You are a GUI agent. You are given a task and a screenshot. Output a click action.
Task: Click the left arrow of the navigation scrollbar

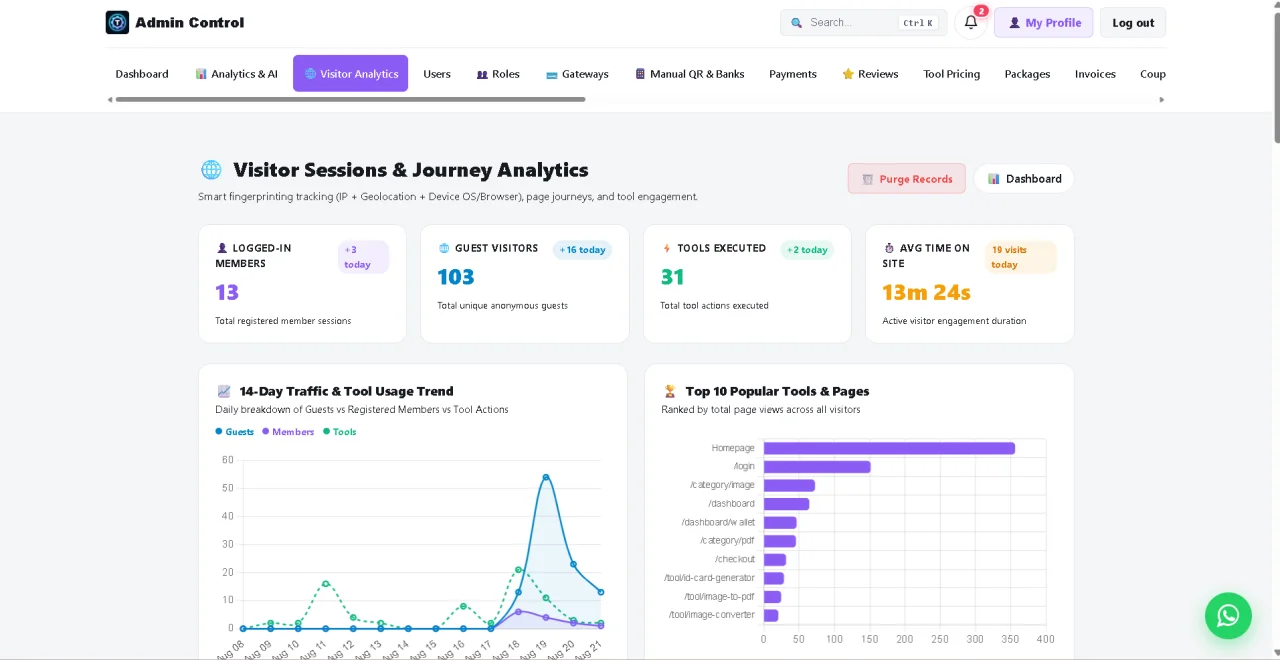pos(110,99)
